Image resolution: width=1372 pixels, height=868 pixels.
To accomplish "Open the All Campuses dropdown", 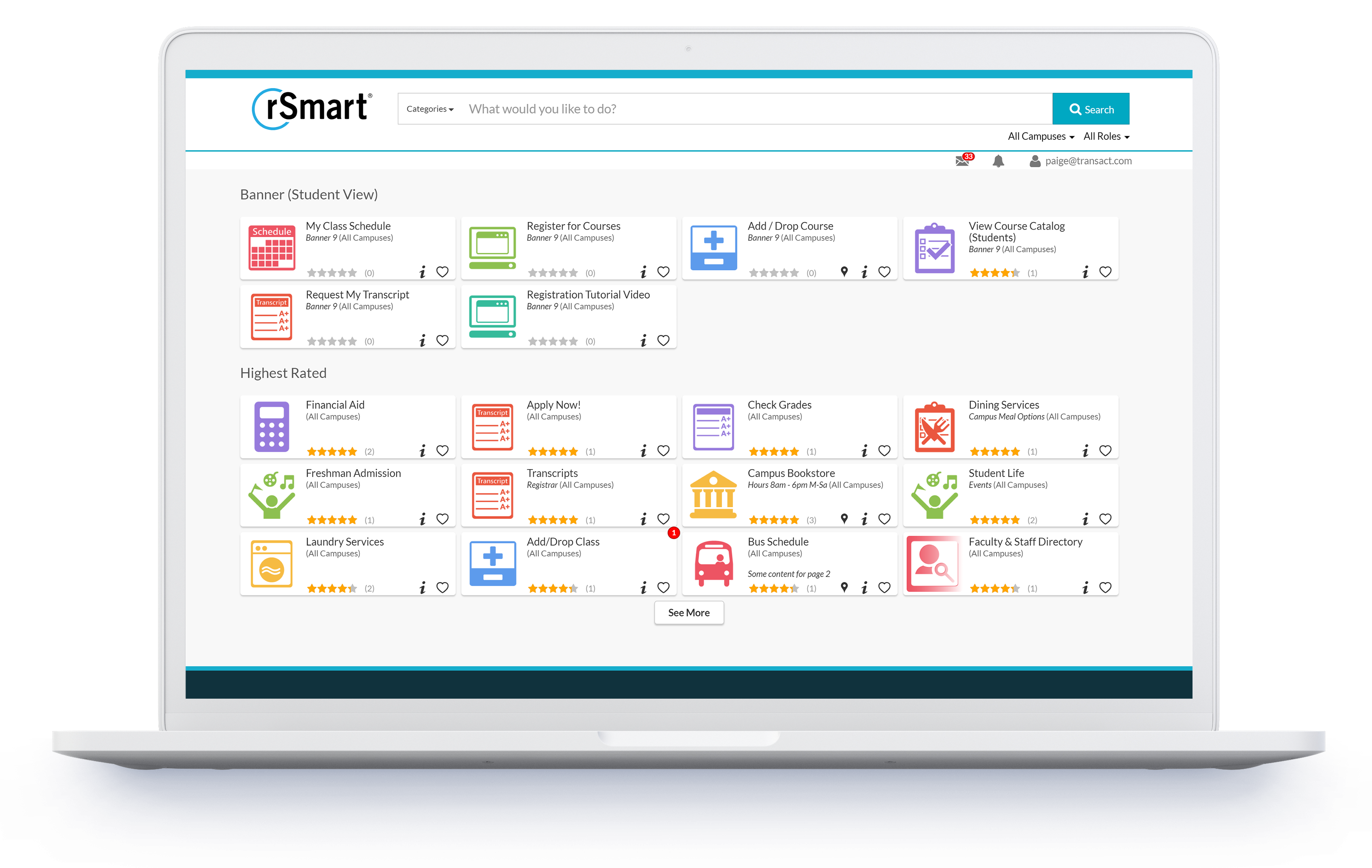I will click(x=1041, y=136).
